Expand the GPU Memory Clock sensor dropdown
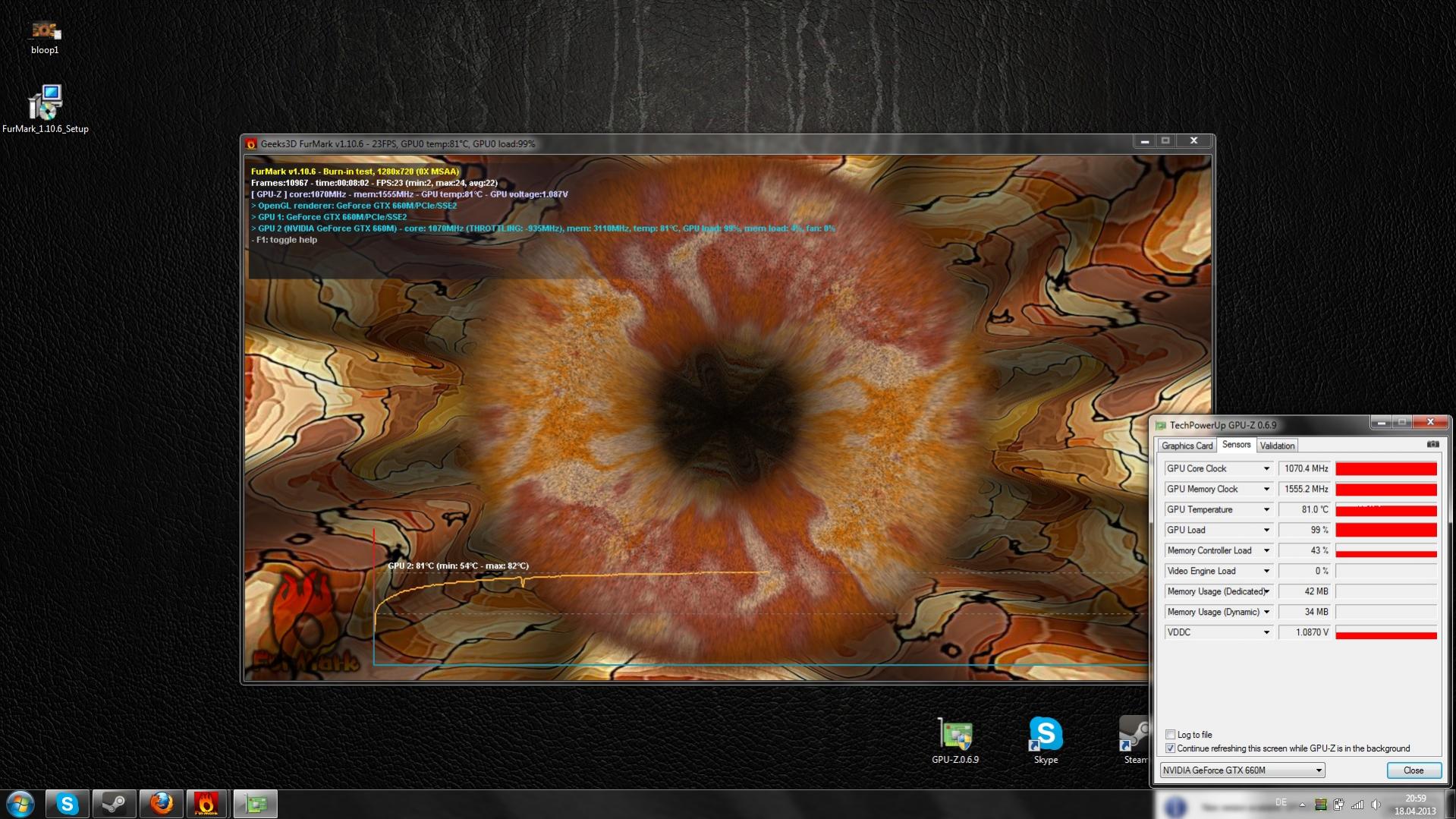The height and width of the screenshot is (819, 1456). pos(1266,490)
